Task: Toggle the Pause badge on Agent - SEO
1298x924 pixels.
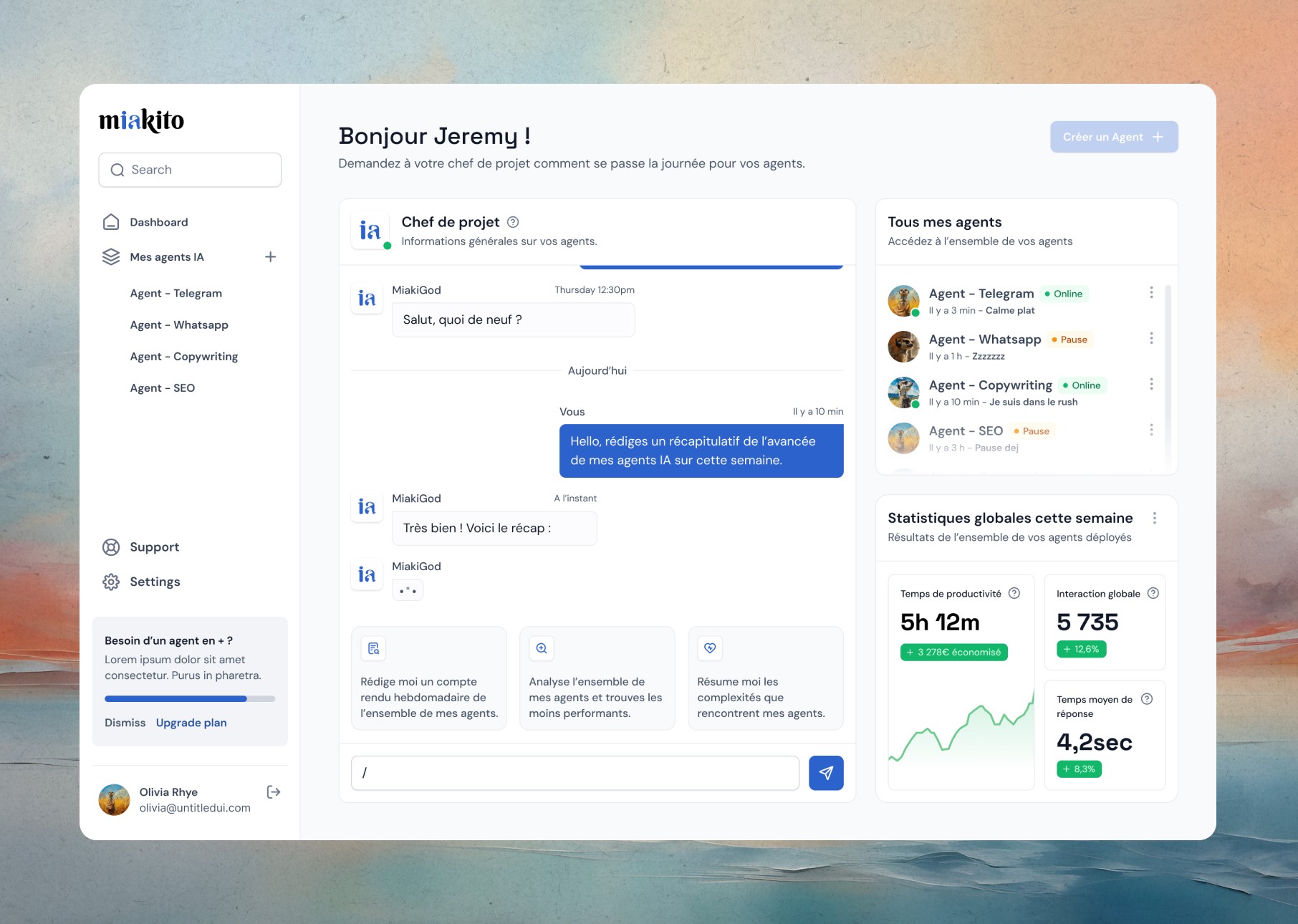Action: coord(1032,430)
